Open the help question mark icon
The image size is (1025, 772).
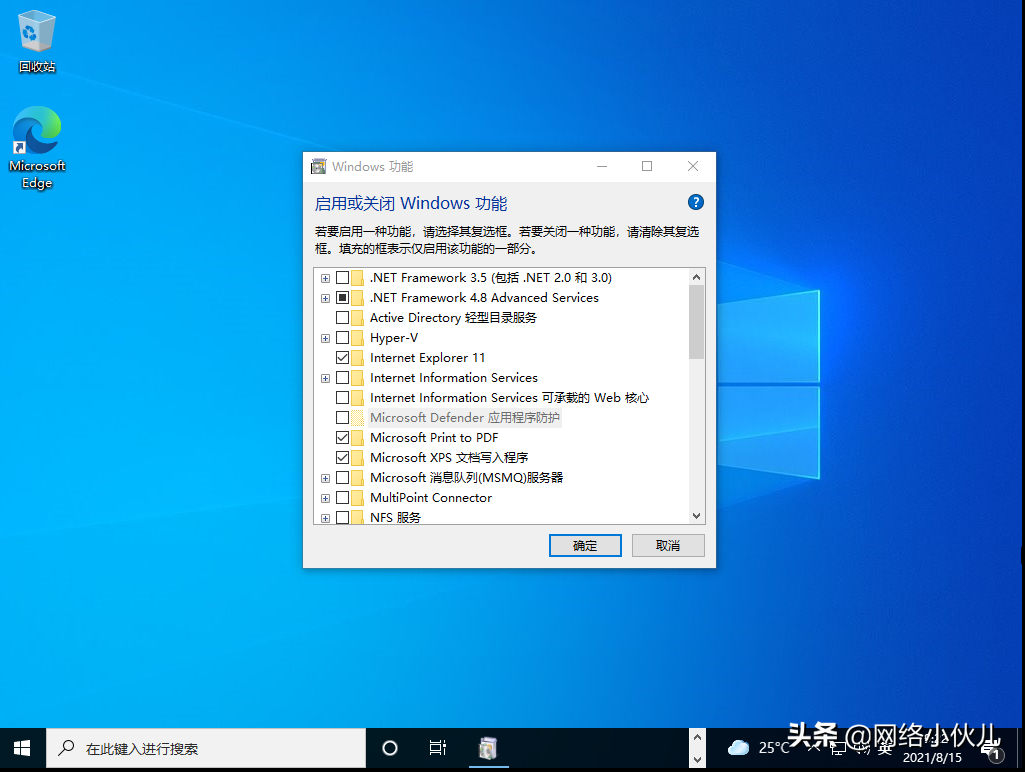(x=695, y=202)
